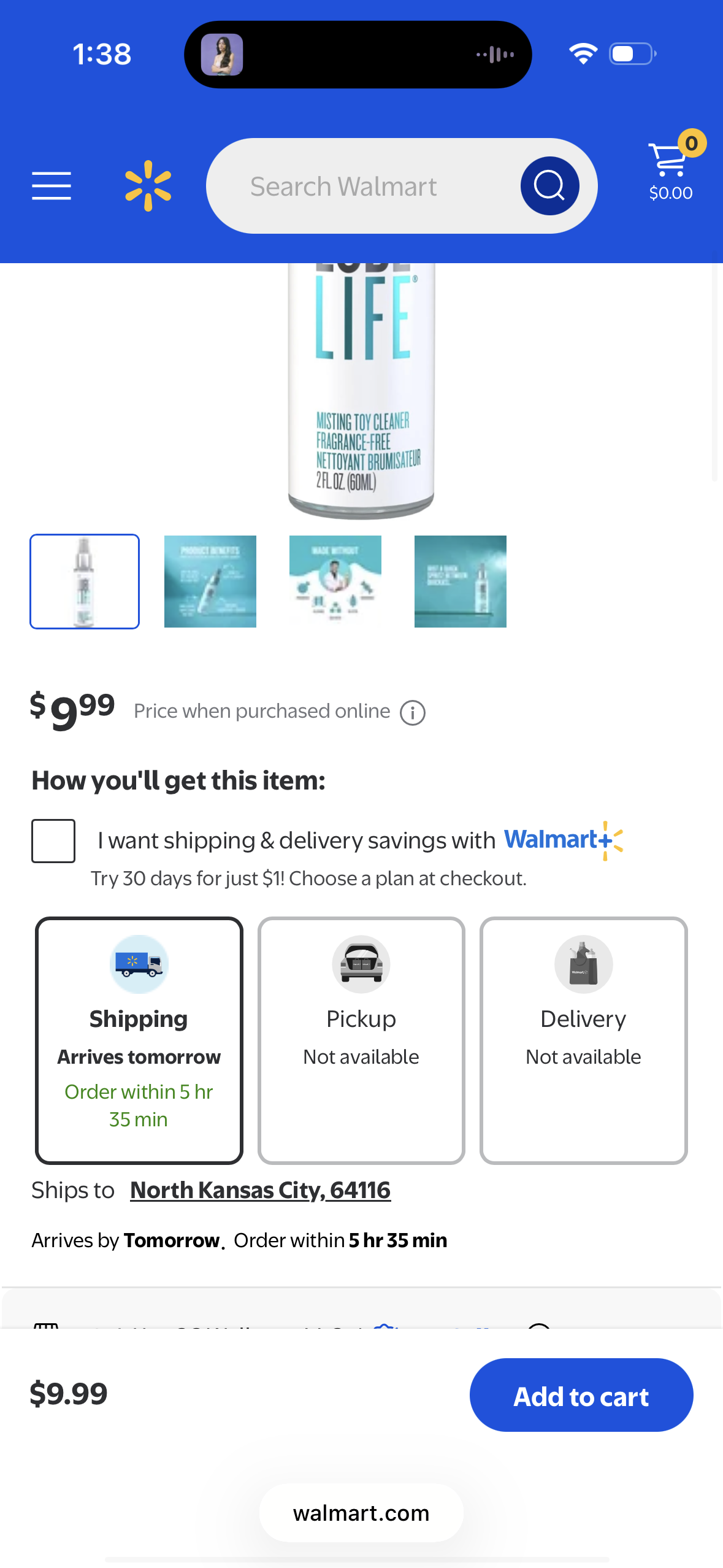
Task: Open the audio activity indicator in Dynamic Island
Action: 495,55
